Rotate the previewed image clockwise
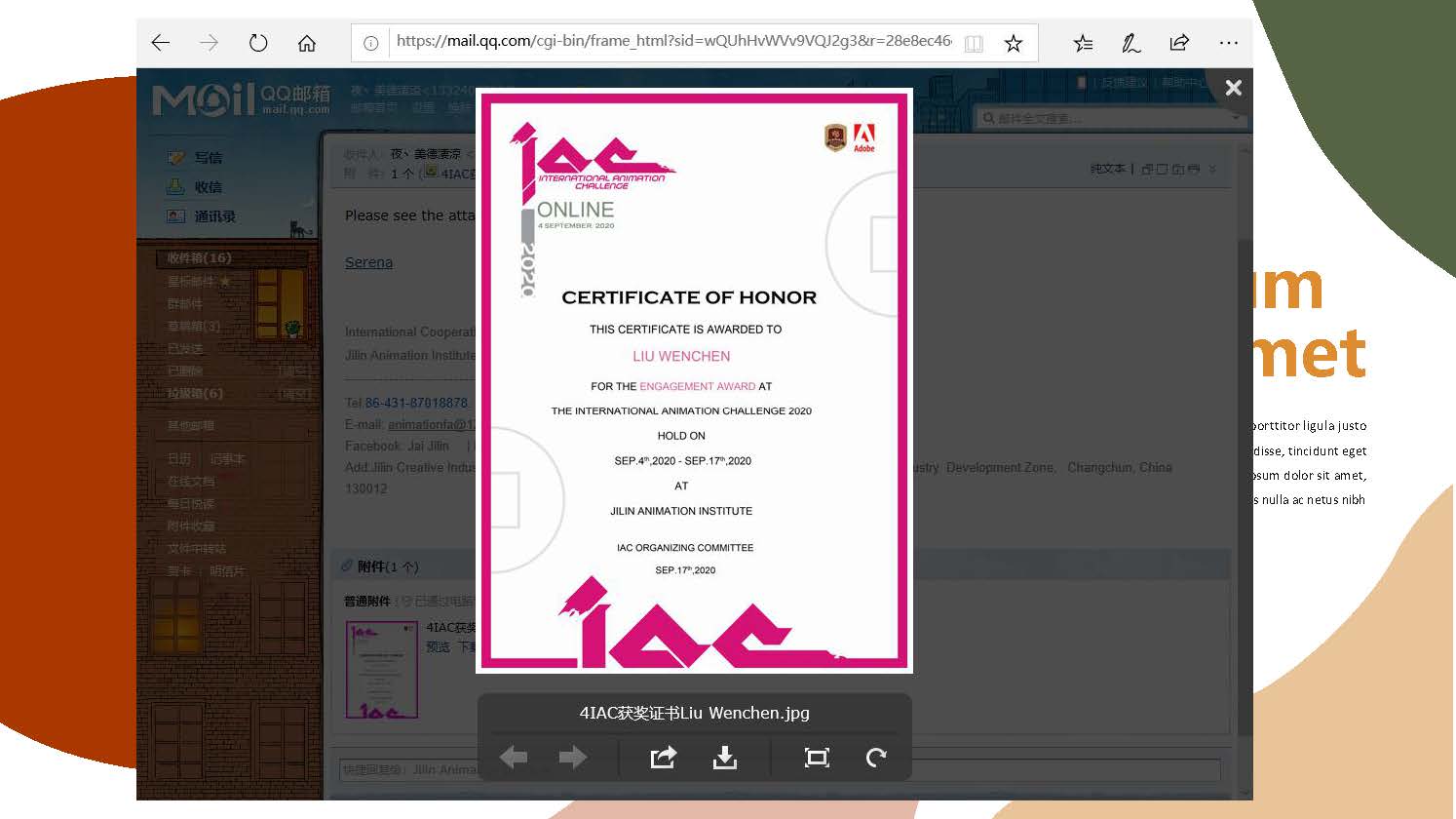Image resolution: width=1456 pixels, height=819 pixels. point(876,758)
